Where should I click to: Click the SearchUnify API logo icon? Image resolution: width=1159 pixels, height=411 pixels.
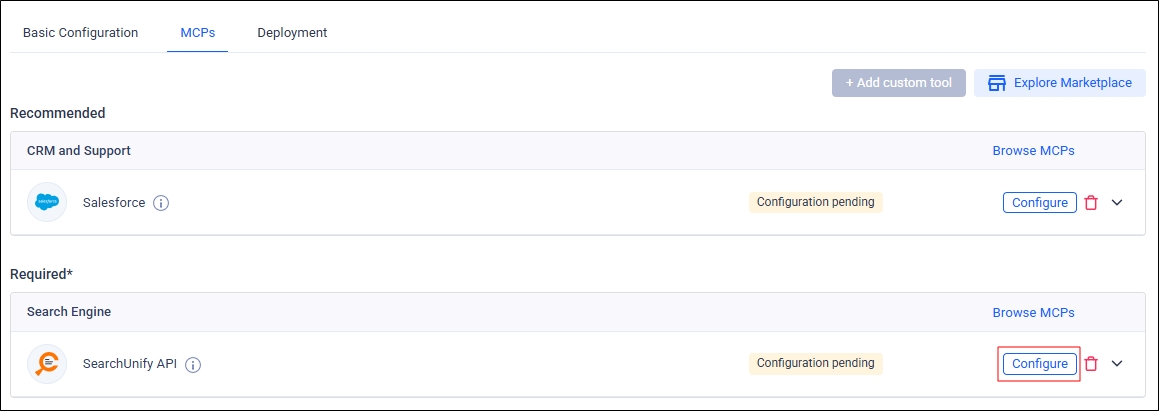[x=47, y=364]
